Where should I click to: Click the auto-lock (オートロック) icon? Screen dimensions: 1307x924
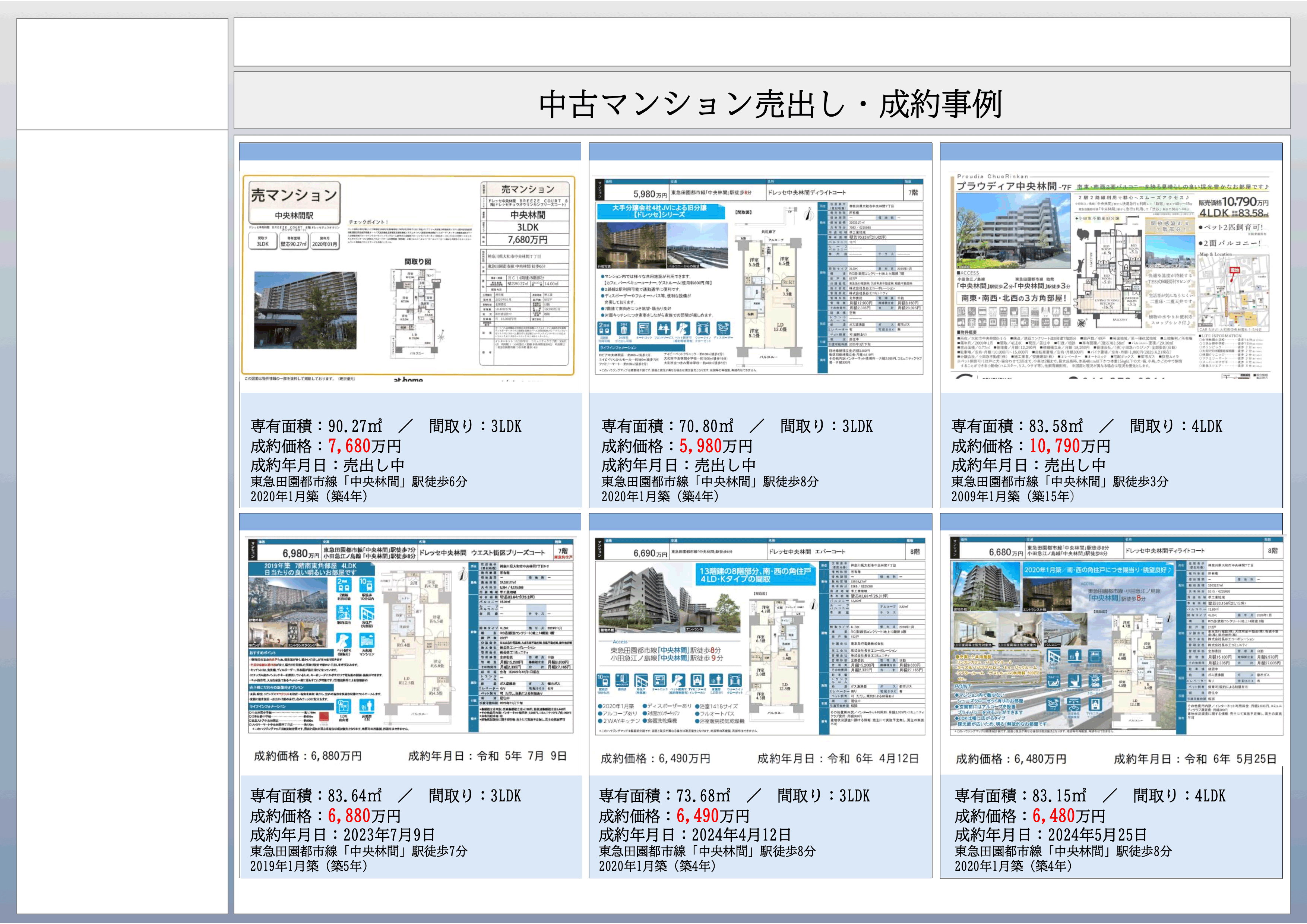click(645, 329)
